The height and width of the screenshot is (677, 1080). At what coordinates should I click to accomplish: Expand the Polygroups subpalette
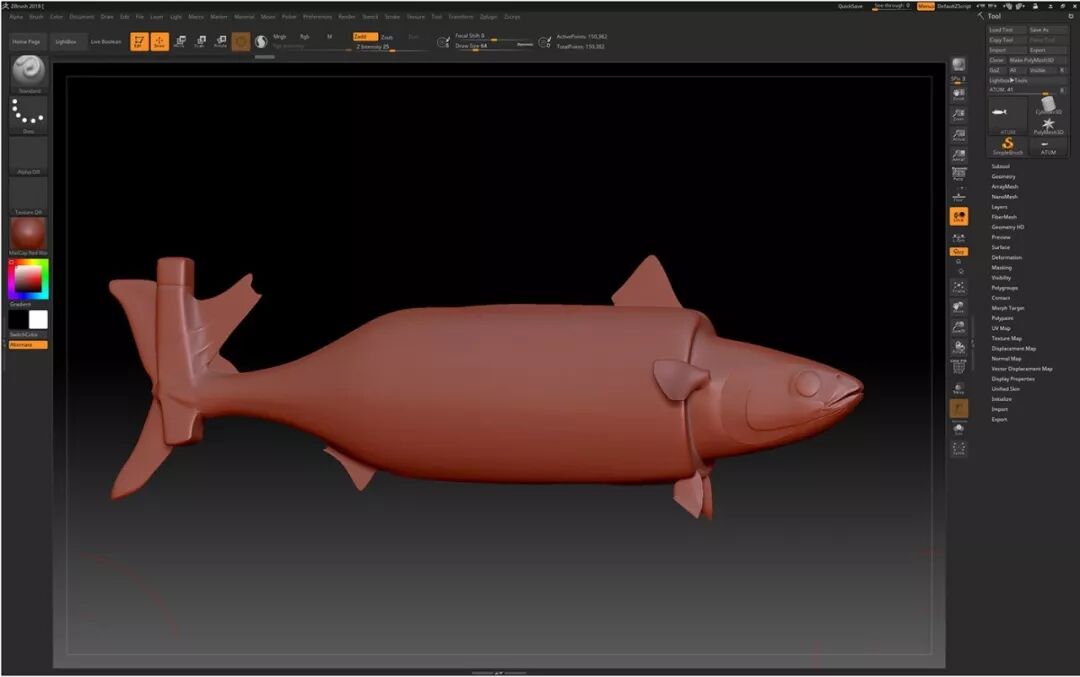click(1004, 288)
